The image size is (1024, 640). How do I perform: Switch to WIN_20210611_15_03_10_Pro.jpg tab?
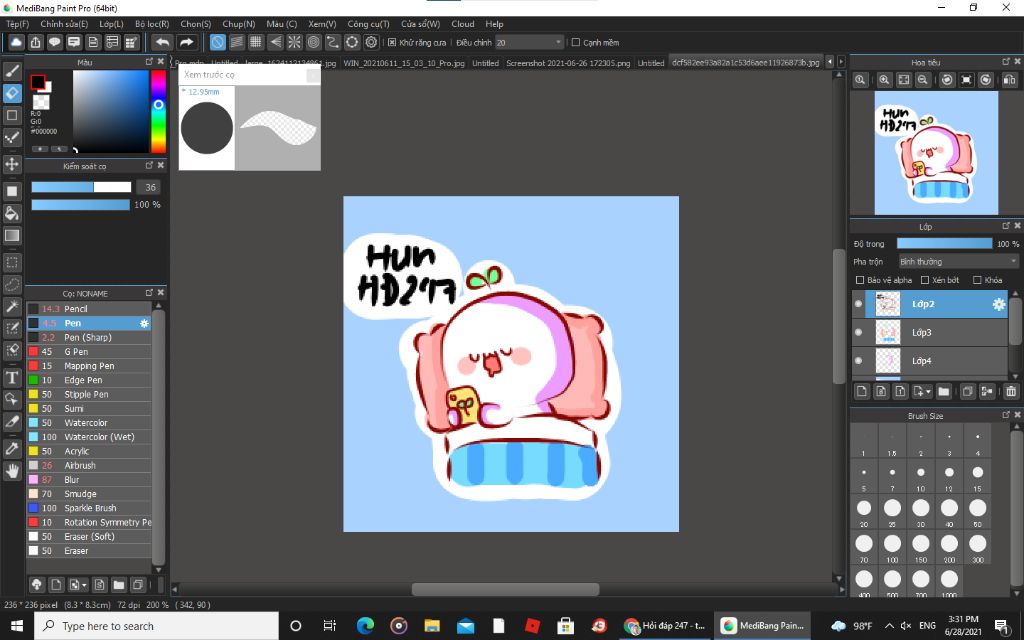(404, 63)
